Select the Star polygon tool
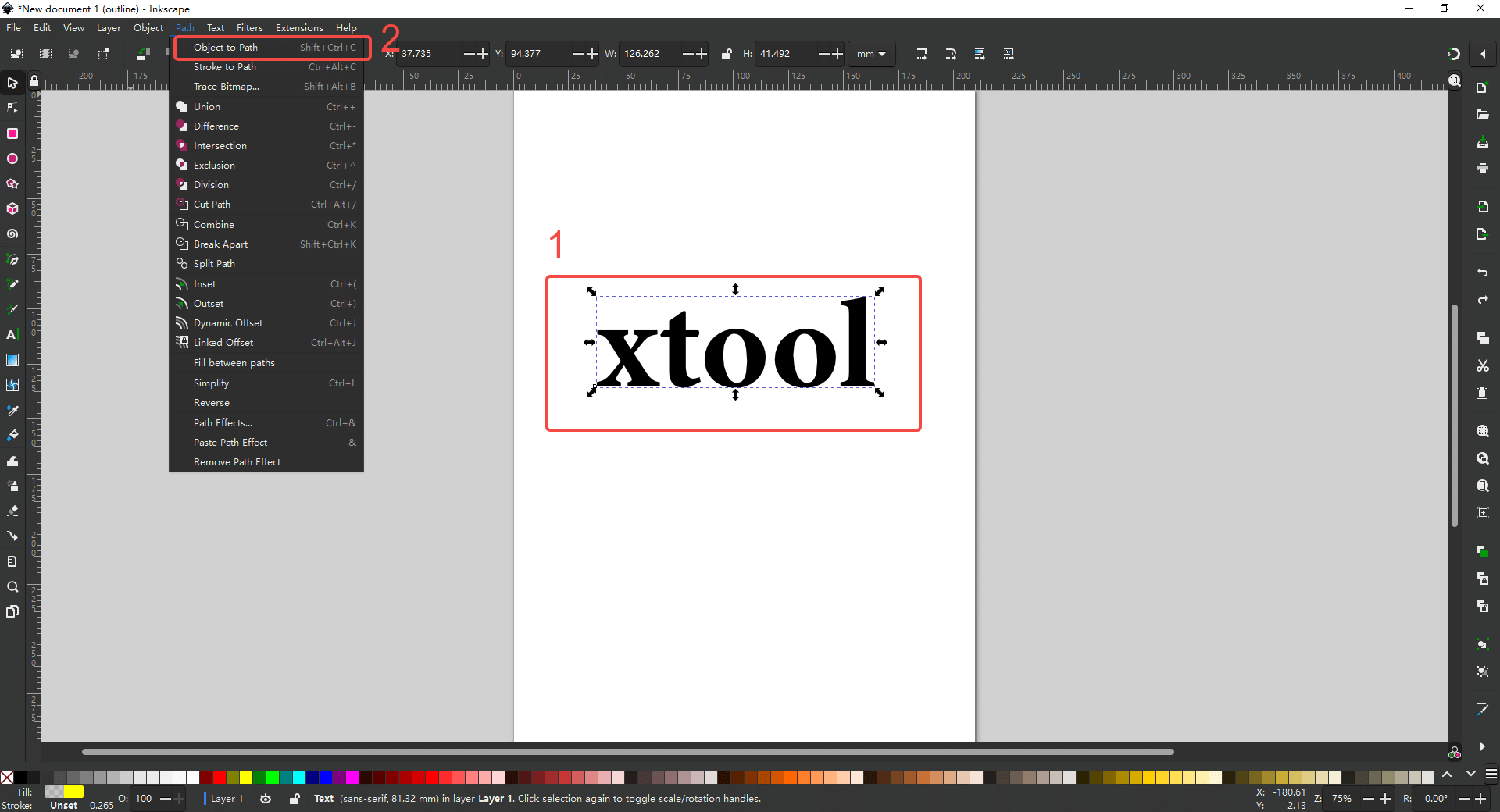The height and width of the screenshot is (812, 1500). (x=12, y=183)
